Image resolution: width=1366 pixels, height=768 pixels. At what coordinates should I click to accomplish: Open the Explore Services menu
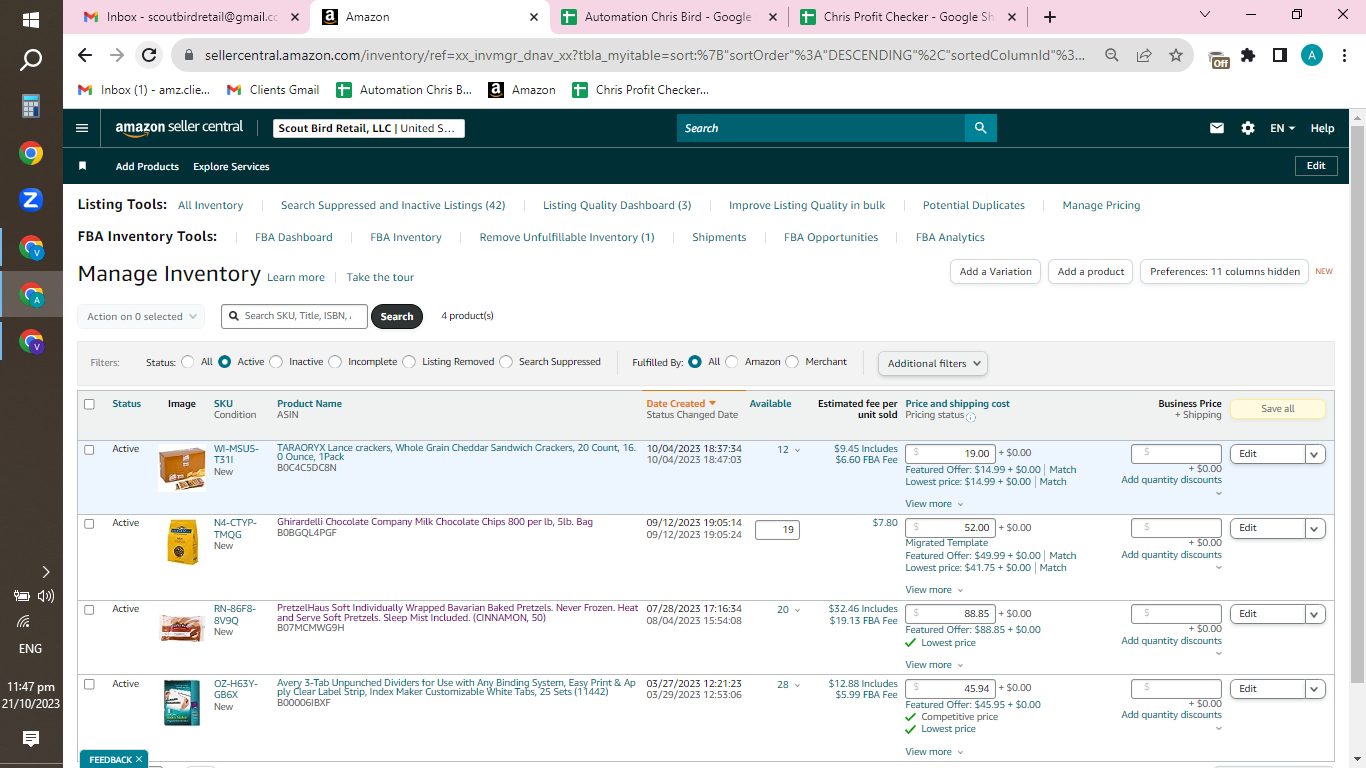[x=231, y=166]
